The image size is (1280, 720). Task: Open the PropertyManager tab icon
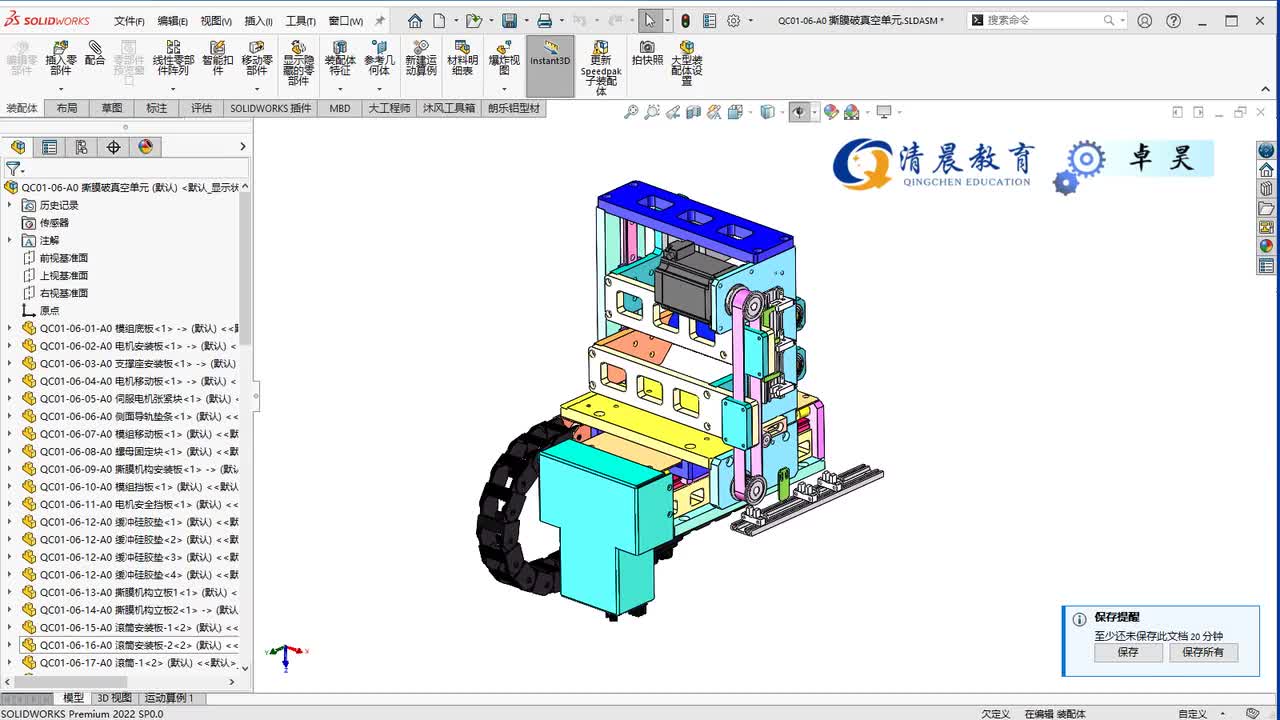point(49,147)
